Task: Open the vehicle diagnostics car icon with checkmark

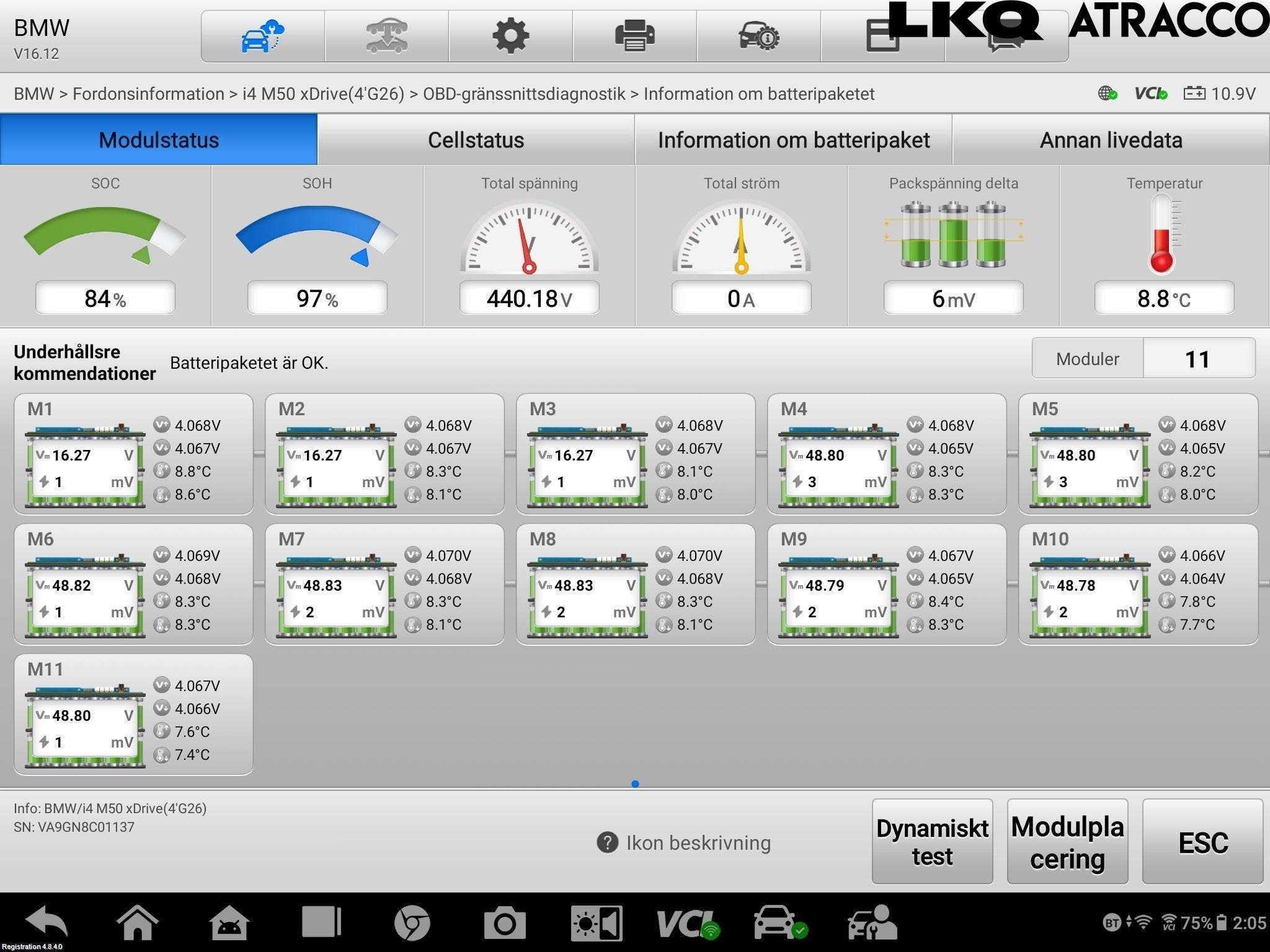Action: (x=781, y=923)
